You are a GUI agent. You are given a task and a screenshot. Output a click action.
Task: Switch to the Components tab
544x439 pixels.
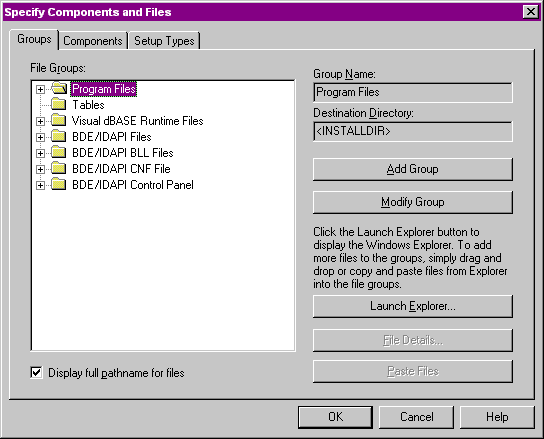[93, 41]
